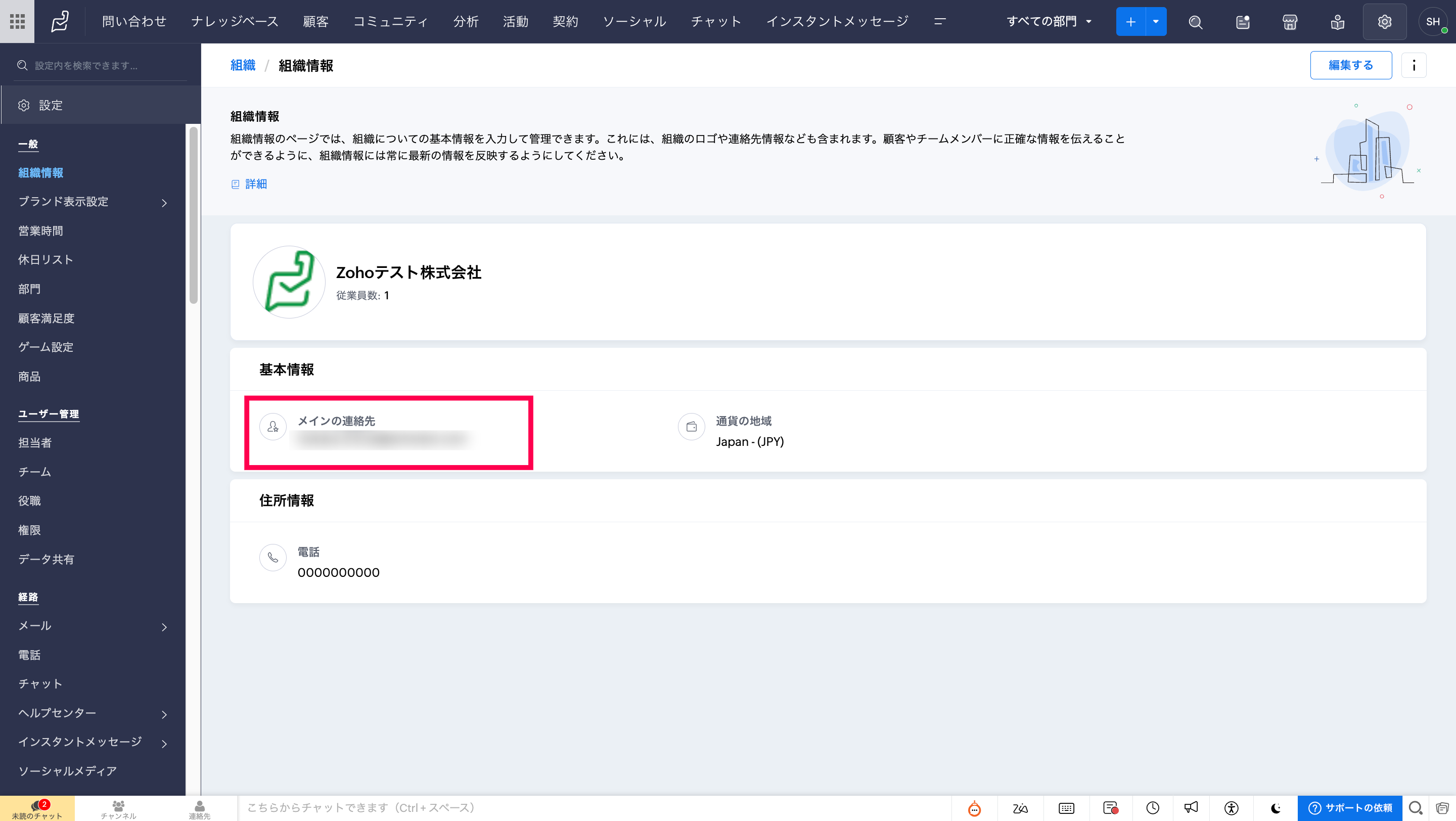
Task: Expand sidebar インスタントメッセージ submenu
Action: coord(164,743)
